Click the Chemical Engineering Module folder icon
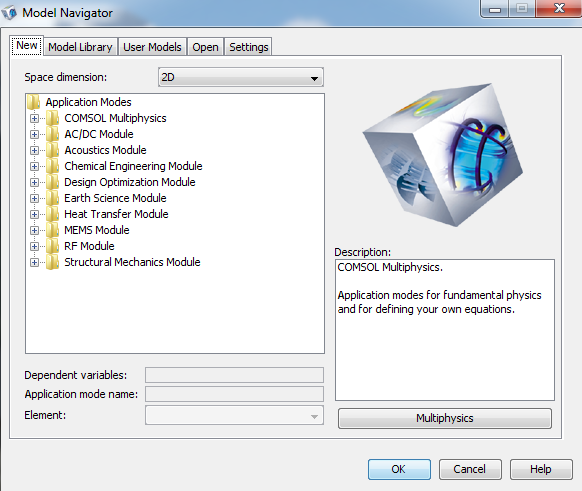Image resolution: width=582 pixels, height=491 pixels. pyautogui.click(x=53, y=166)
